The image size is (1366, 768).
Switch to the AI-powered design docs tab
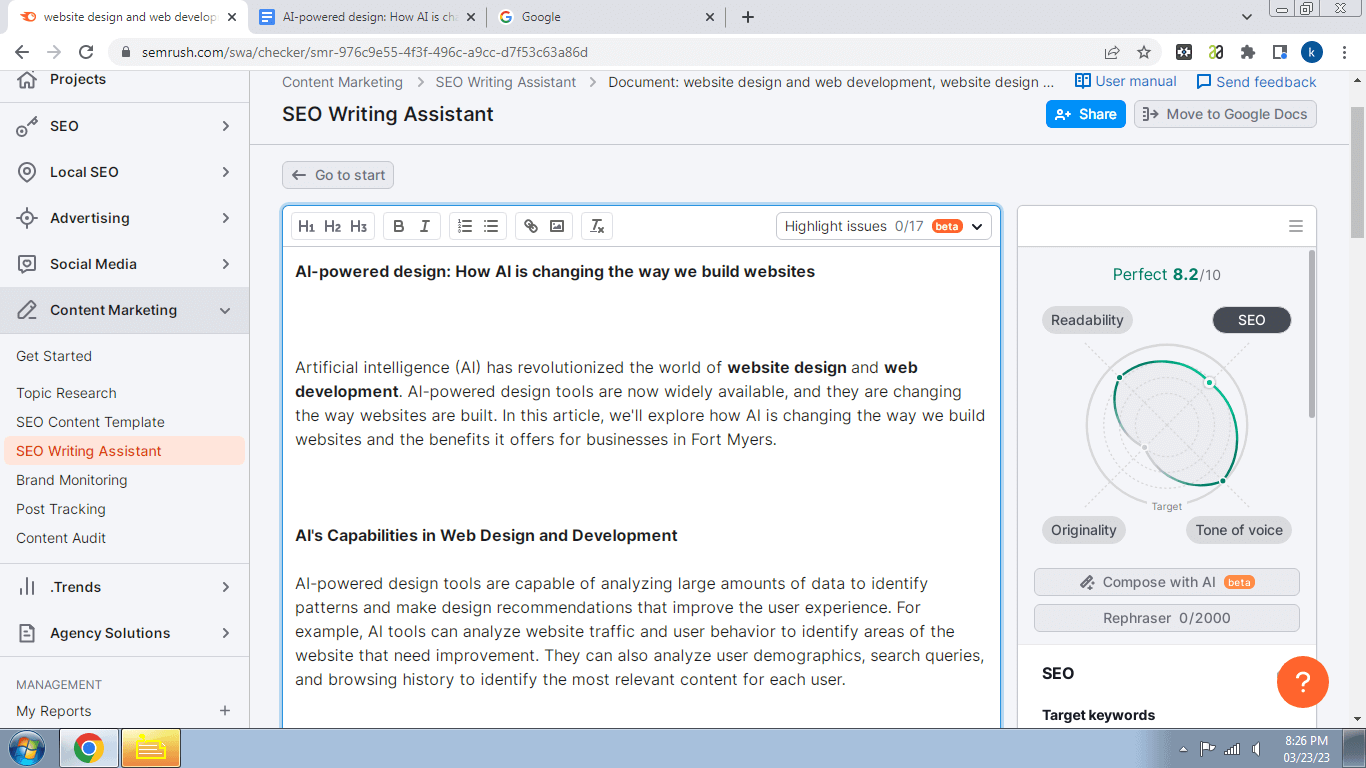coord(365,17)
